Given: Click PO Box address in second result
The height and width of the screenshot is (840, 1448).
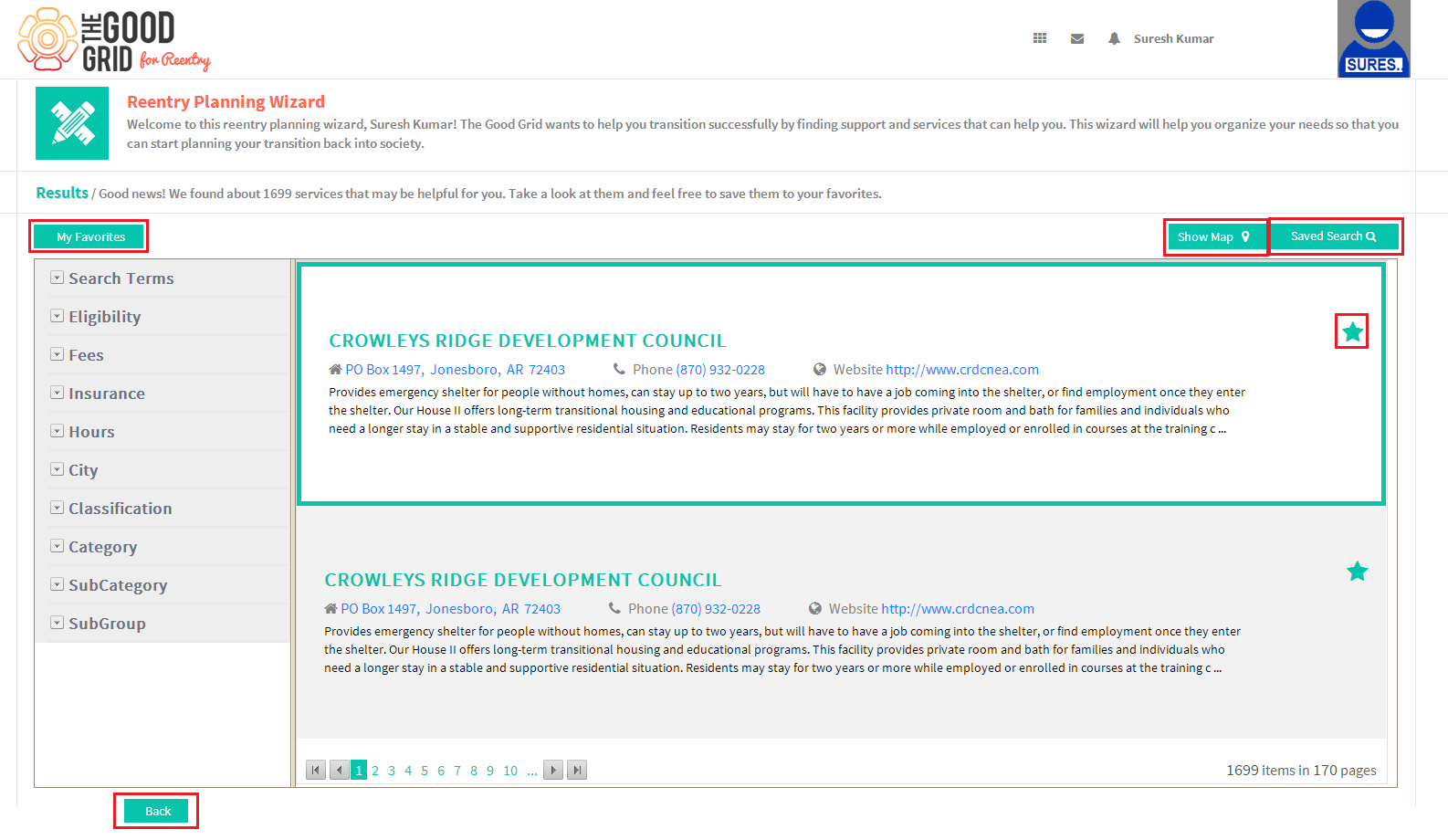Looking at the screenshot, I should pos(450,609).
